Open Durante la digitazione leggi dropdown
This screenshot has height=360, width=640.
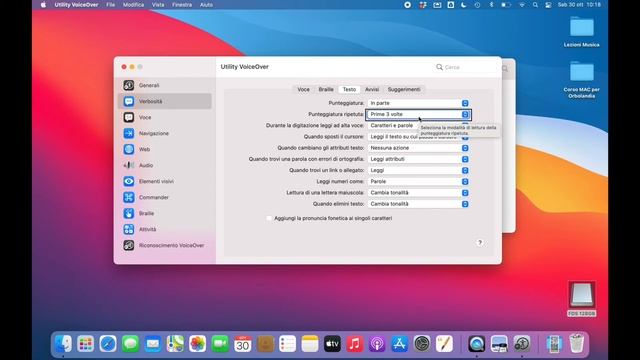tap(418, 126)
